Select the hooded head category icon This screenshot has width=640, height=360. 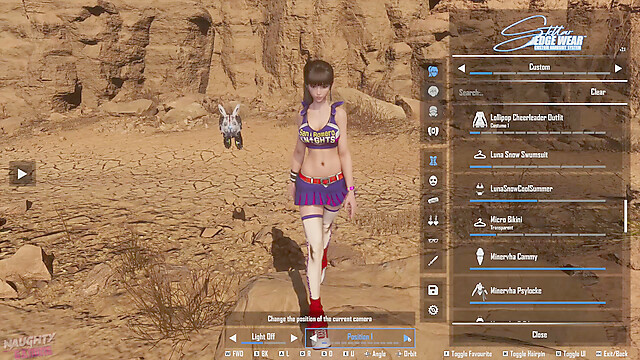click(433, 111)
